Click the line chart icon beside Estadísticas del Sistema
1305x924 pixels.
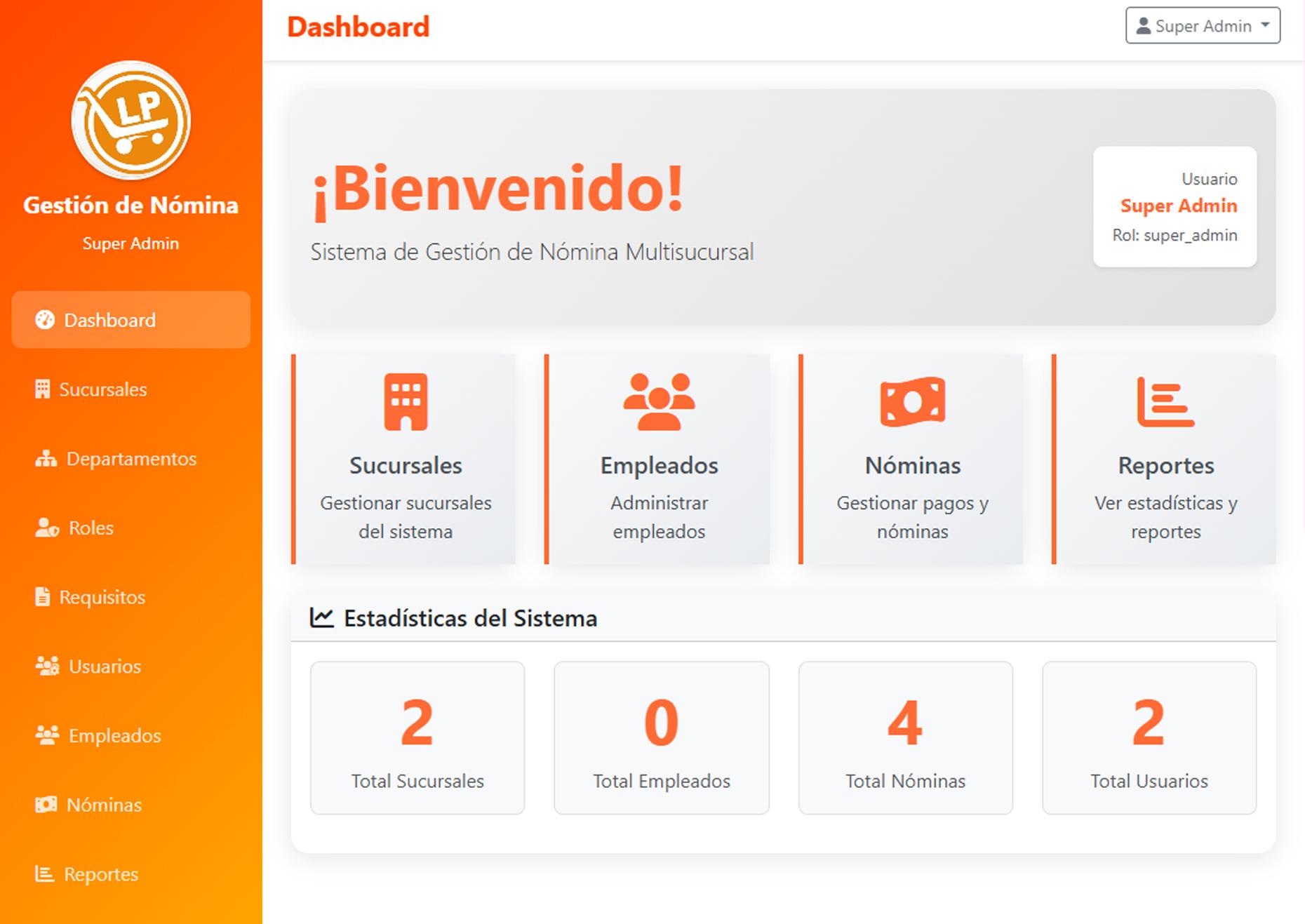[322, 618]
